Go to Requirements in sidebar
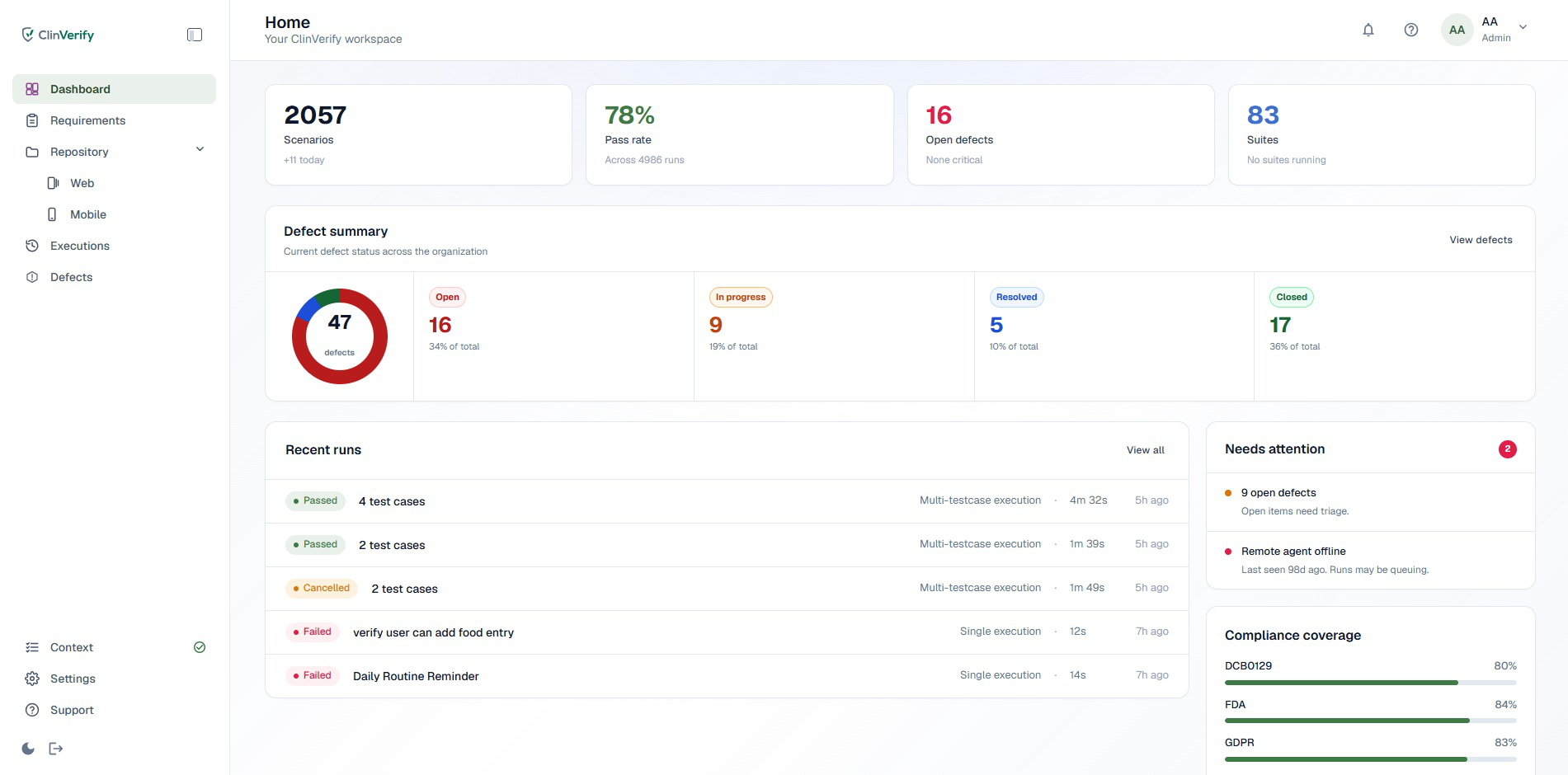1568x775 pixels. pyautogui.click(x=114, y=120)
